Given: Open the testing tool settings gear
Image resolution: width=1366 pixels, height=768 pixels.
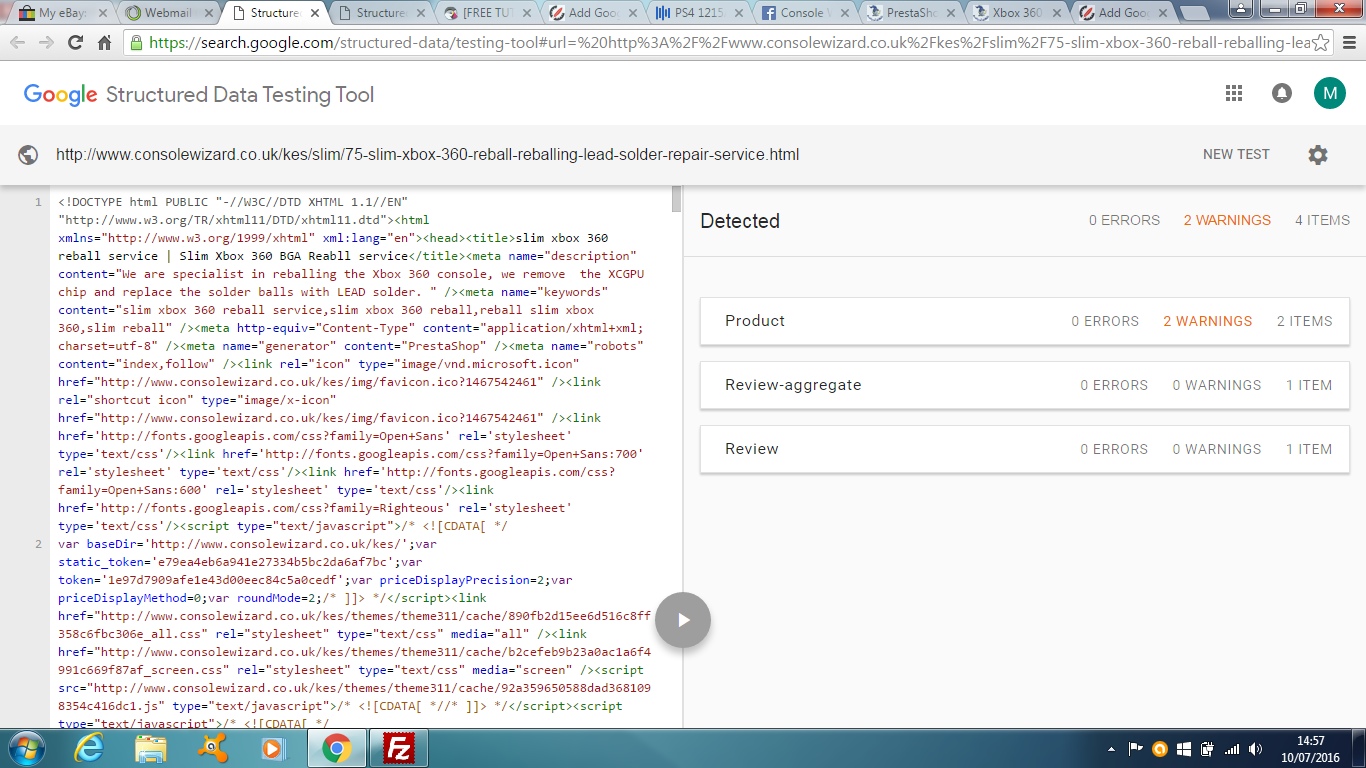Looking at the screenshot, I should (x=1318, y=155).
